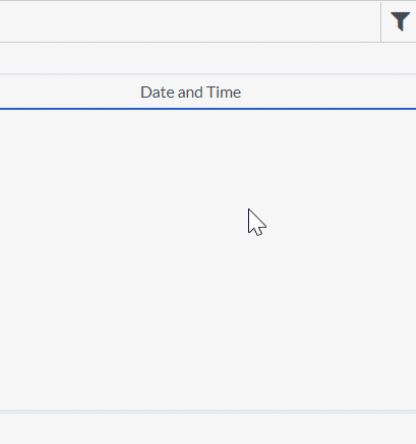Open filter options via funnel button
Viewport: 416px width, 444px height.
tap(400, 21)
